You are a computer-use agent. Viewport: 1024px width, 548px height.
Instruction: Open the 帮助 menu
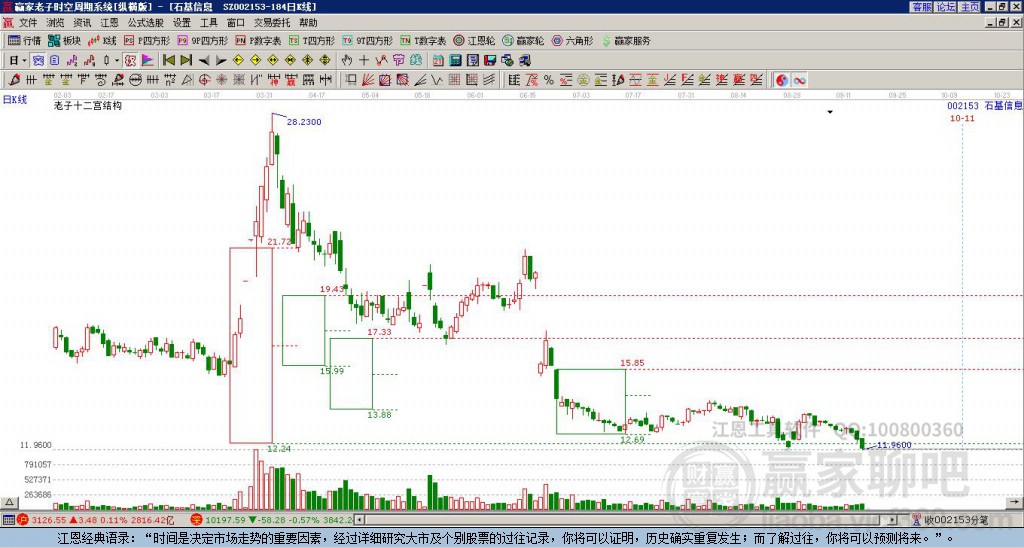tap(308, 23)
